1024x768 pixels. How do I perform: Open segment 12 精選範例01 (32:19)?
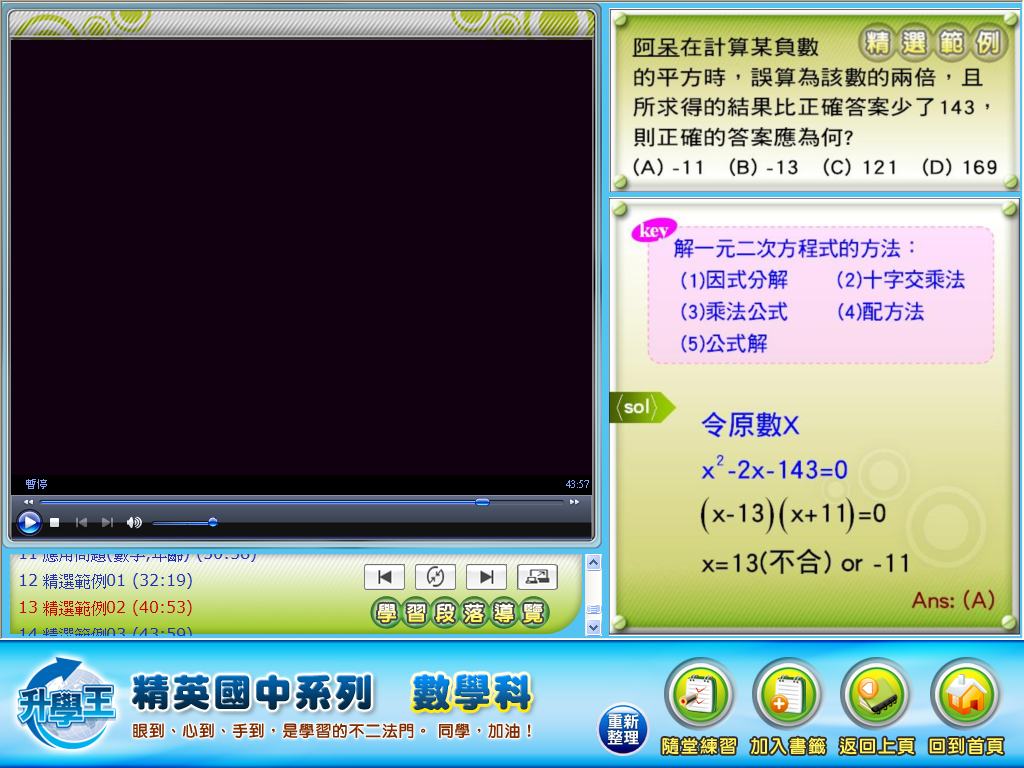tap(105, 580)
